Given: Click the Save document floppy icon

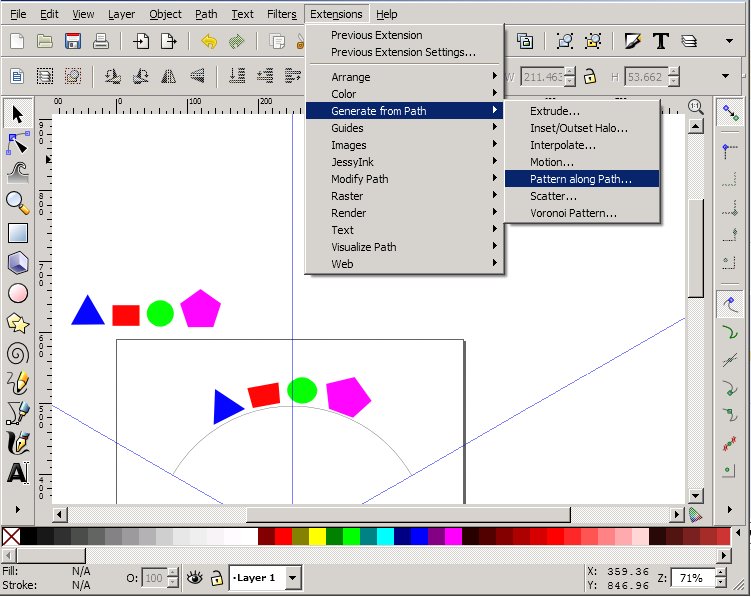Looking at the screenshot, I should pyautogui.click(x=72, y=41).
